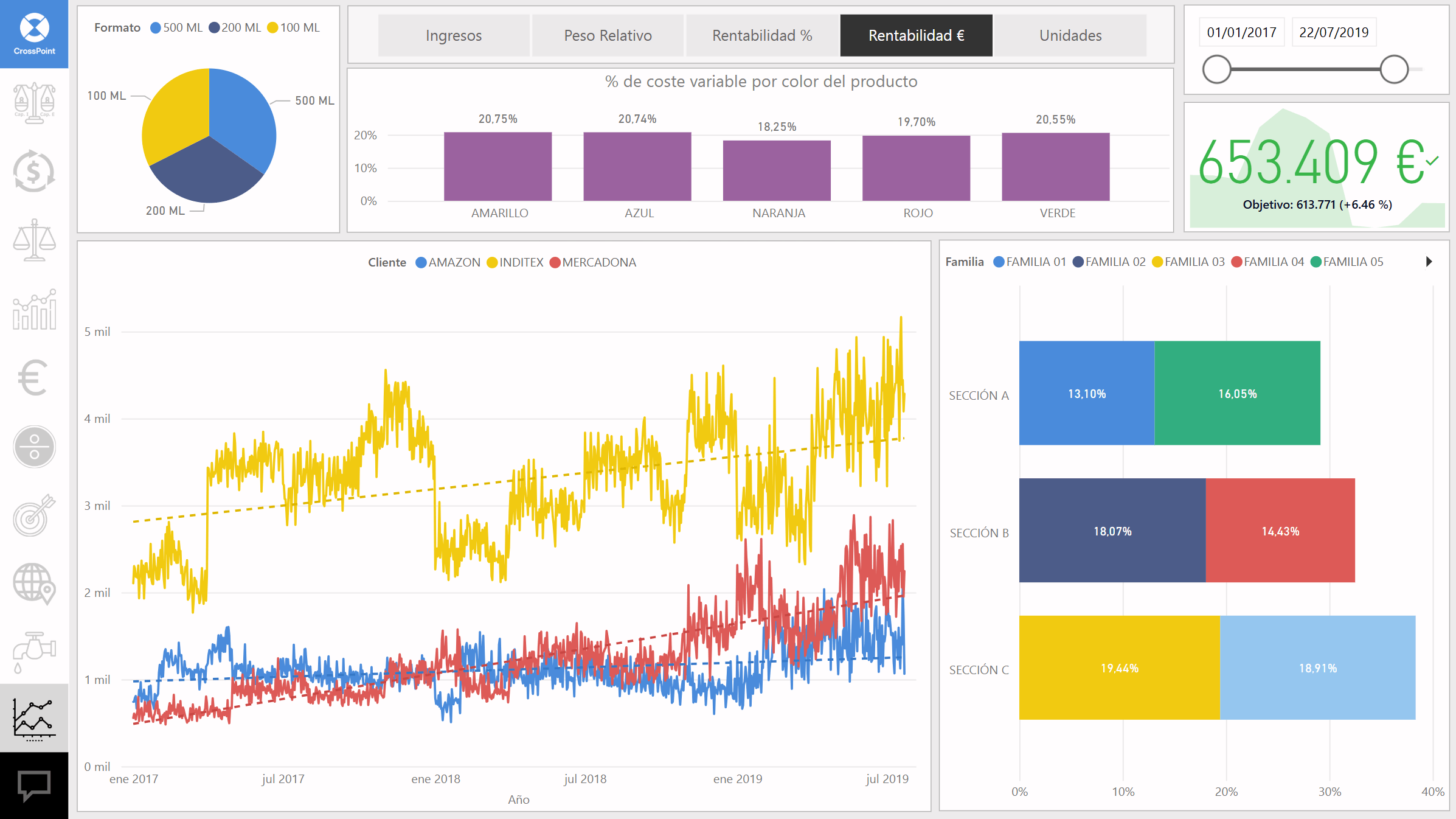The image size is (1456, 819).
Task: Click the Objetivo: 613.771 goal text
Action: [1317, 204]
